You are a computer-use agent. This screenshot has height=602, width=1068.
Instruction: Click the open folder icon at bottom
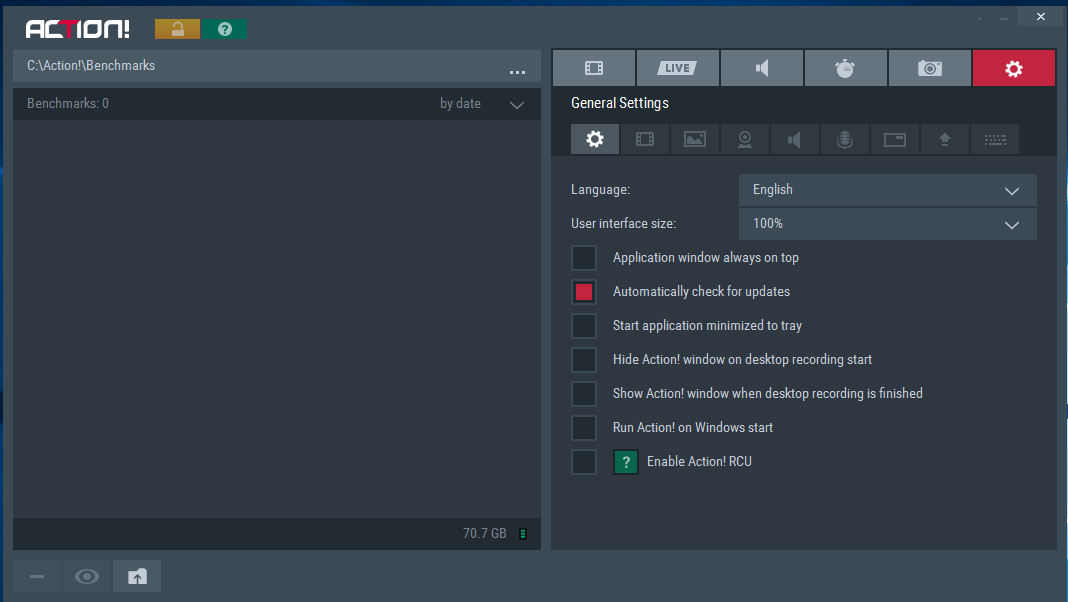[x=137, y=576]
